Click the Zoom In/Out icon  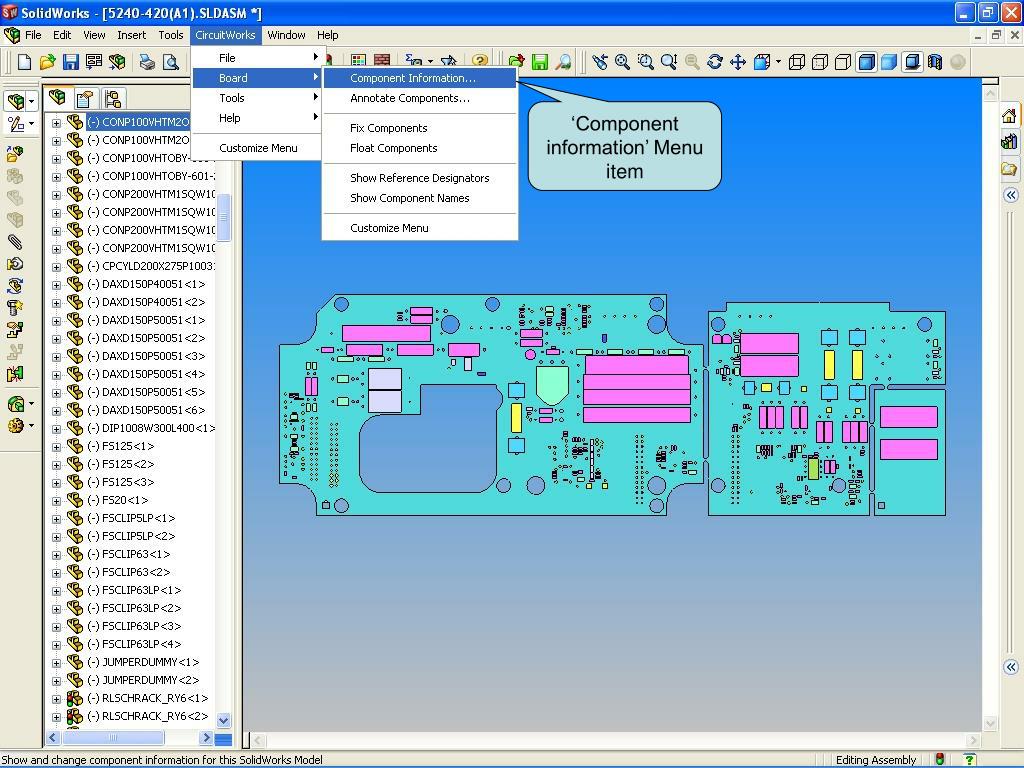tap(669, 62)
